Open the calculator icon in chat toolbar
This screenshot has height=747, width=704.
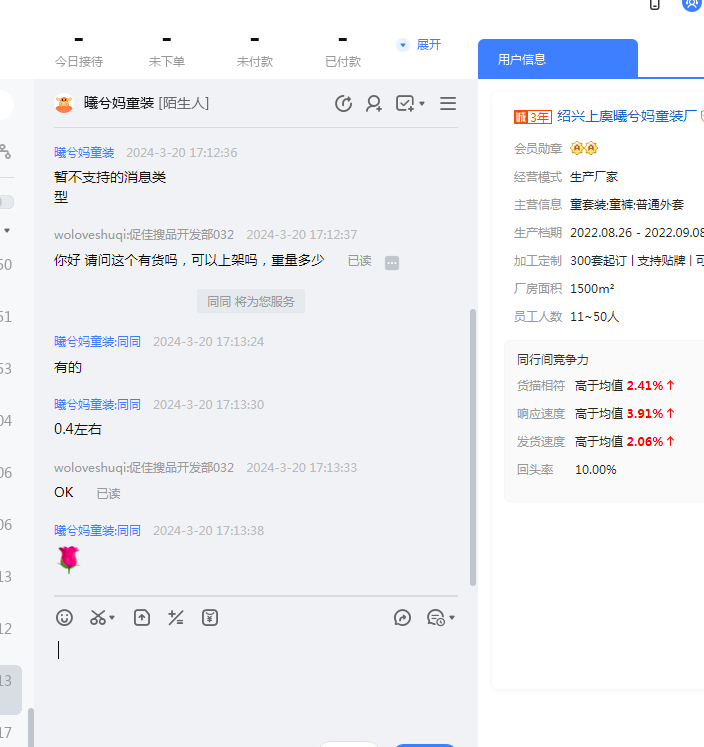click(x=176, y=618)
